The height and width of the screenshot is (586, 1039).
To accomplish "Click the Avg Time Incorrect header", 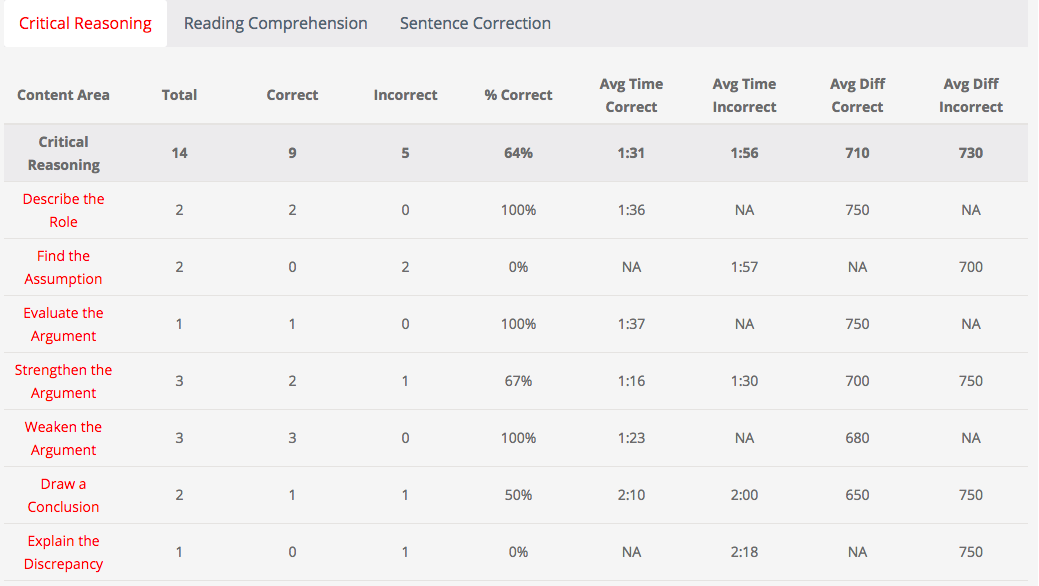I will tap(744, 95).
